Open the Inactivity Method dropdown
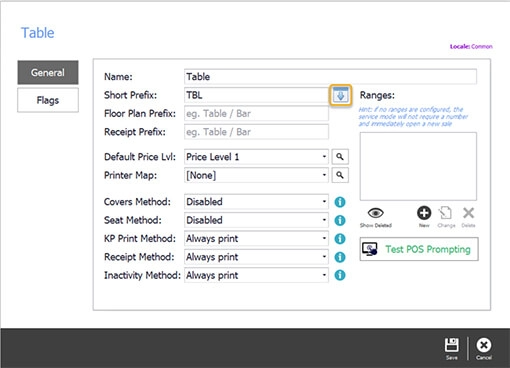The image size is (510, 368). click(x=256, y=275)
